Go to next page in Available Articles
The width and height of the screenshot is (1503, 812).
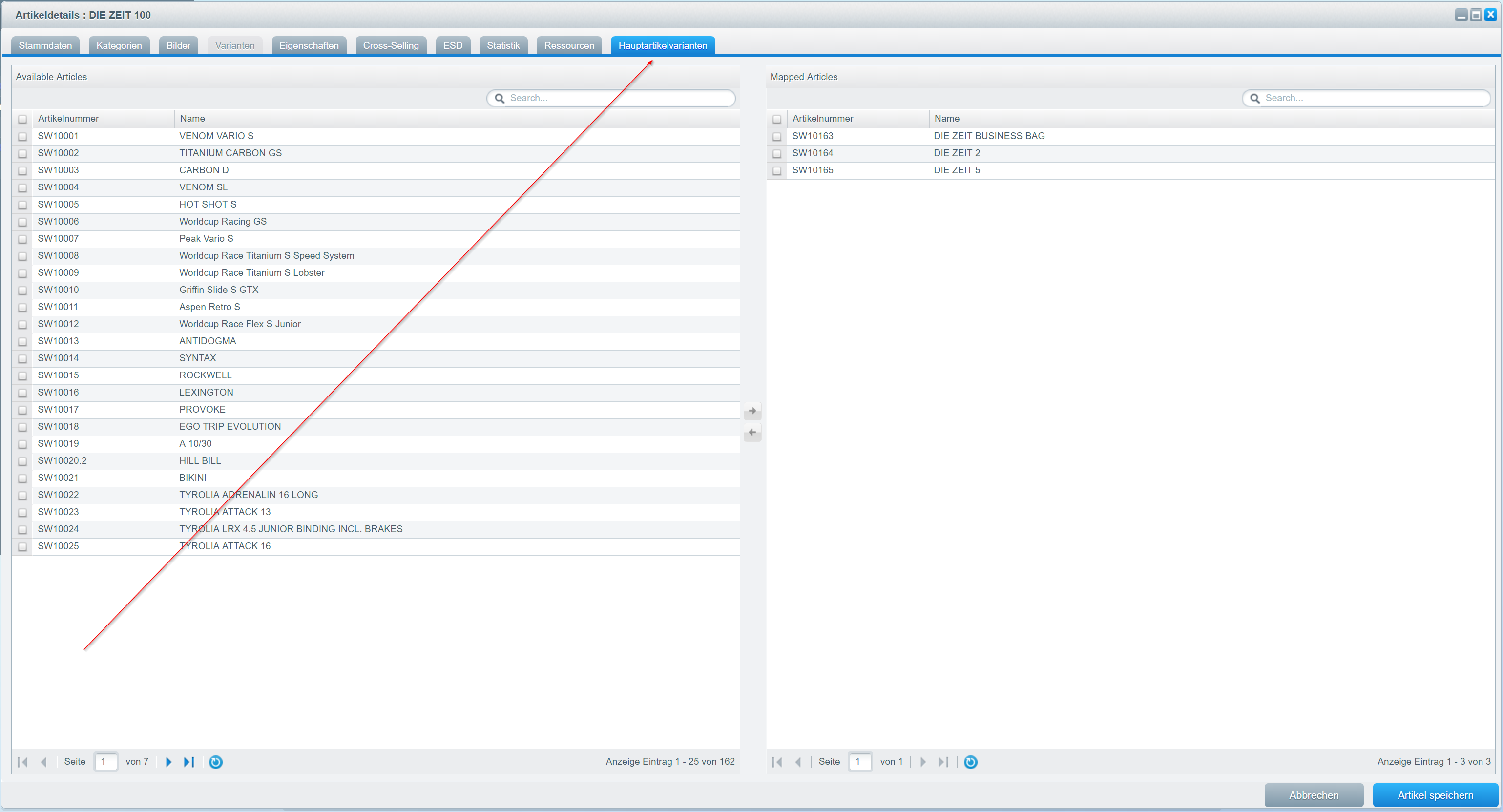point(168,762)
